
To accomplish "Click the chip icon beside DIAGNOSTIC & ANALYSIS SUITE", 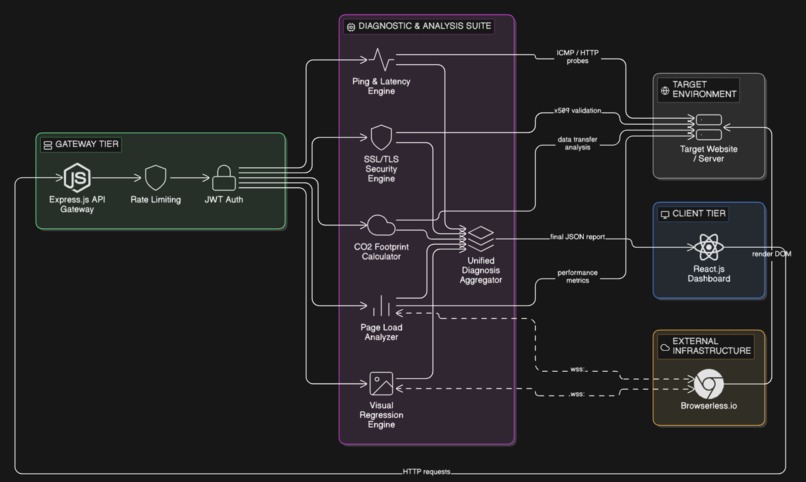I will (351, 27).
